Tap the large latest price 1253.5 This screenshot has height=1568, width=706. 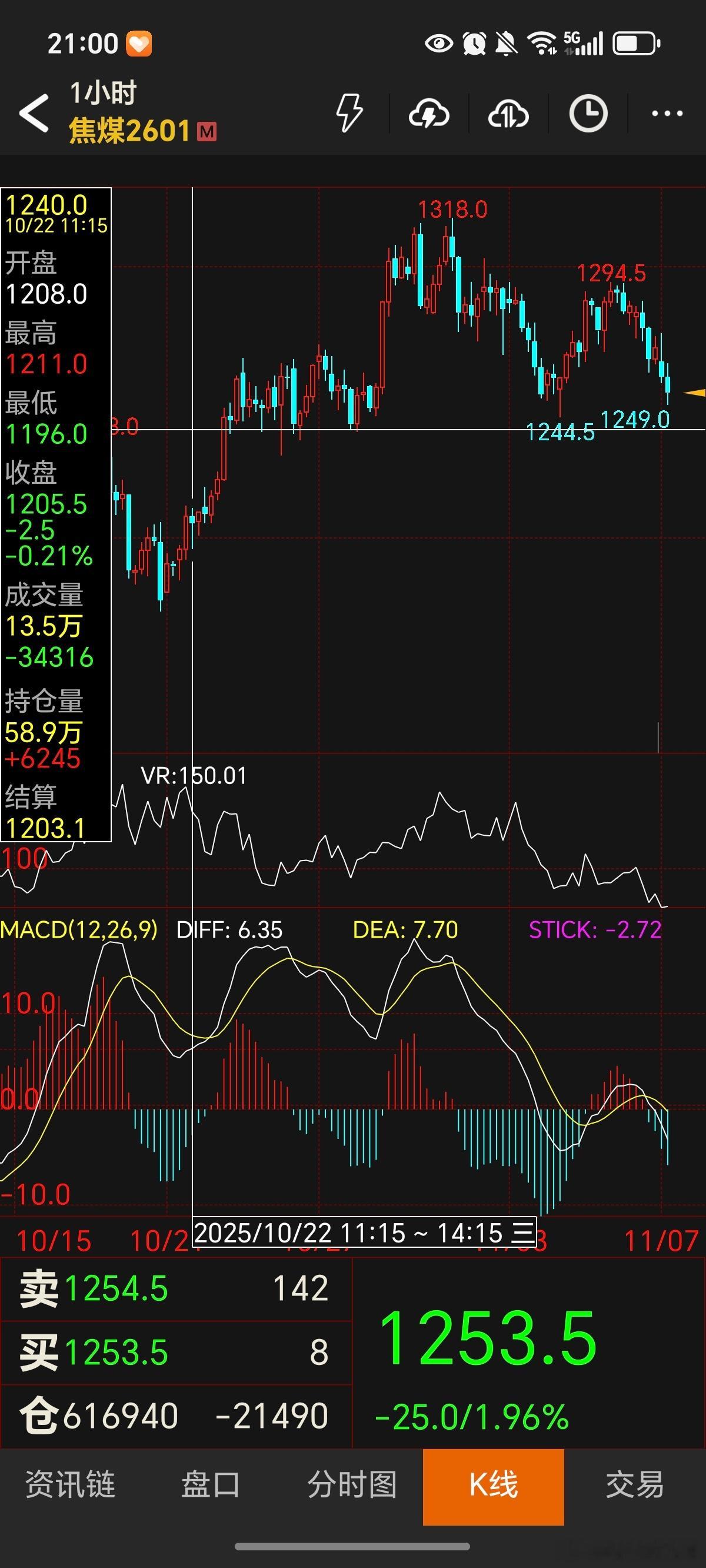coord(488,1338)
